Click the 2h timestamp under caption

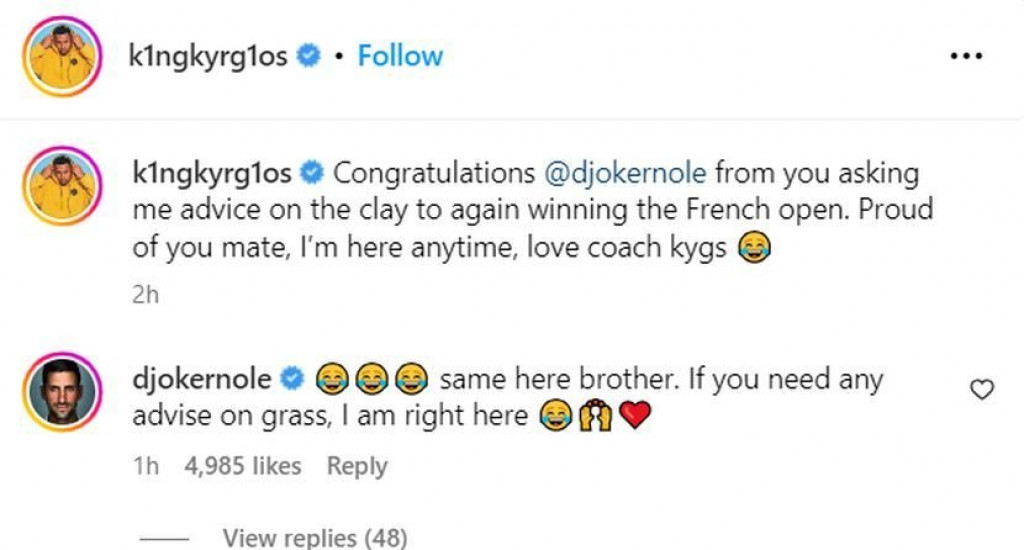click(145, 295)
